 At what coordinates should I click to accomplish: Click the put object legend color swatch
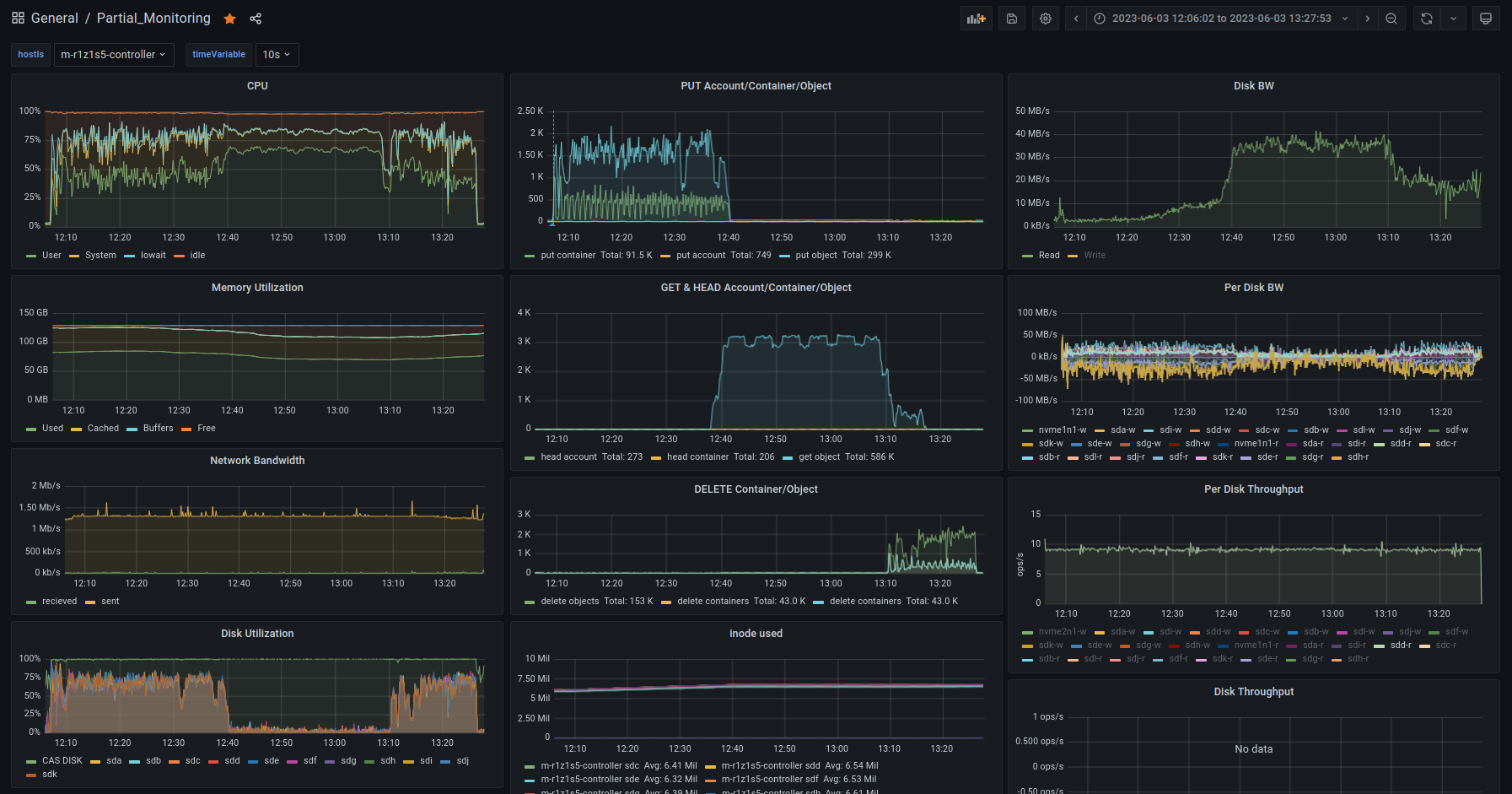pos(784,256)
